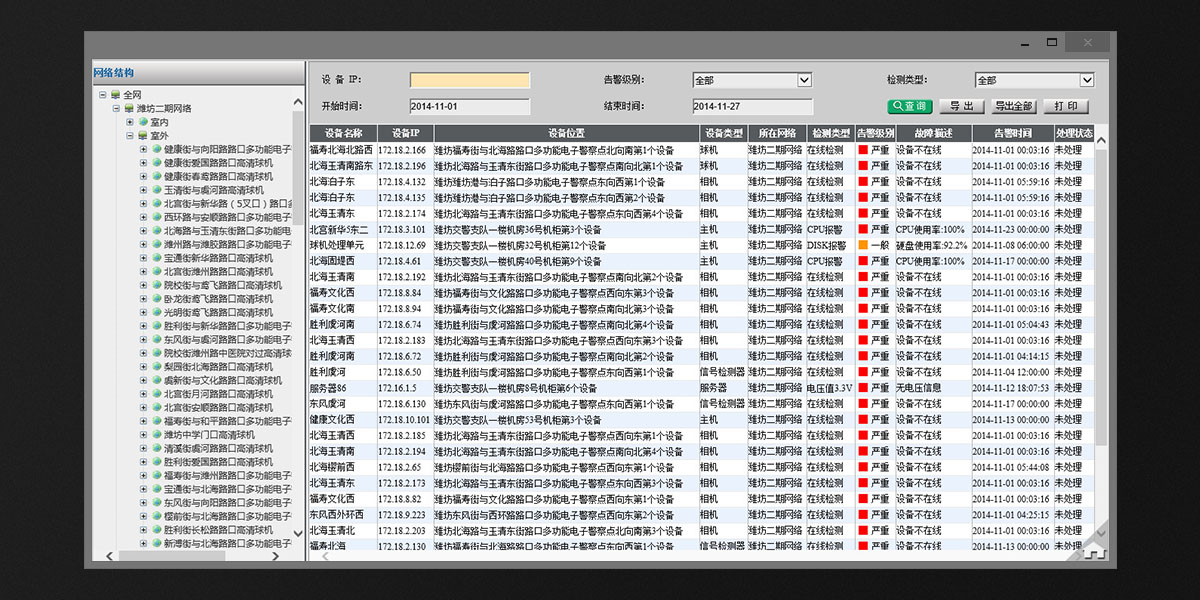1200x600 pixels.
Task: Click the globe icon beside 室内
Action: (142, 122)
